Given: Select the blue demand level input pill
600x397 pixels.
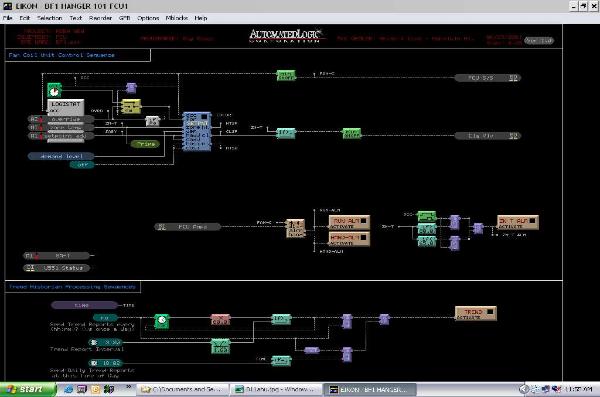Looking at the screenshot, I should [x=61, y=156].
